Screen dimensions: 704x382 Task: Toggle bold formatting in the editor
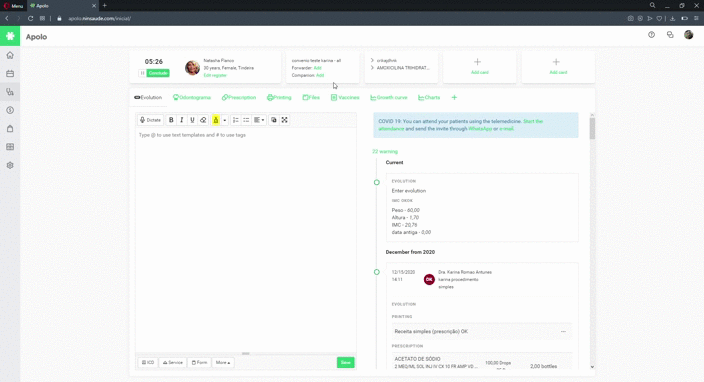point(171,120)
